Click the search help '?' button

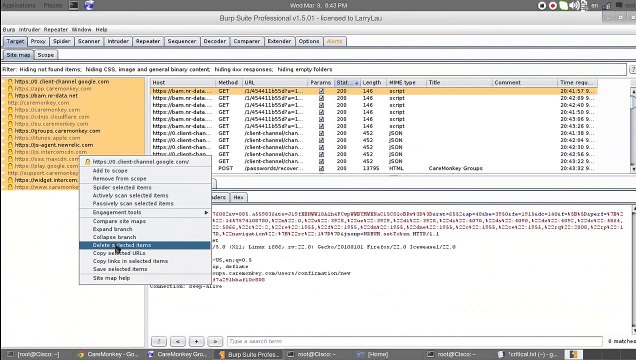click(159, 341)
